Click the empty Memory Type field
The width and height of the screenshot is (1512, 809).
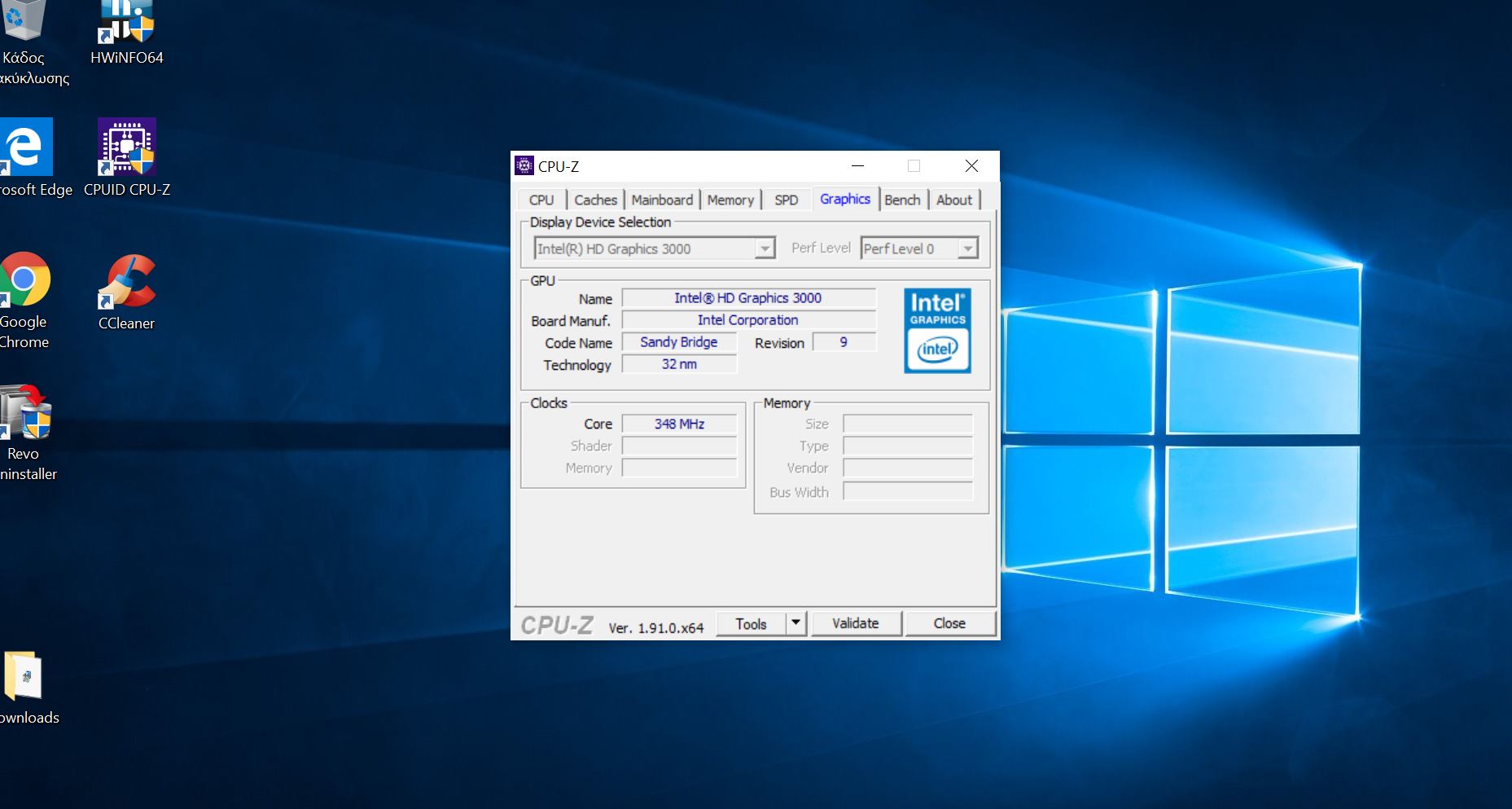click(908, 446)
